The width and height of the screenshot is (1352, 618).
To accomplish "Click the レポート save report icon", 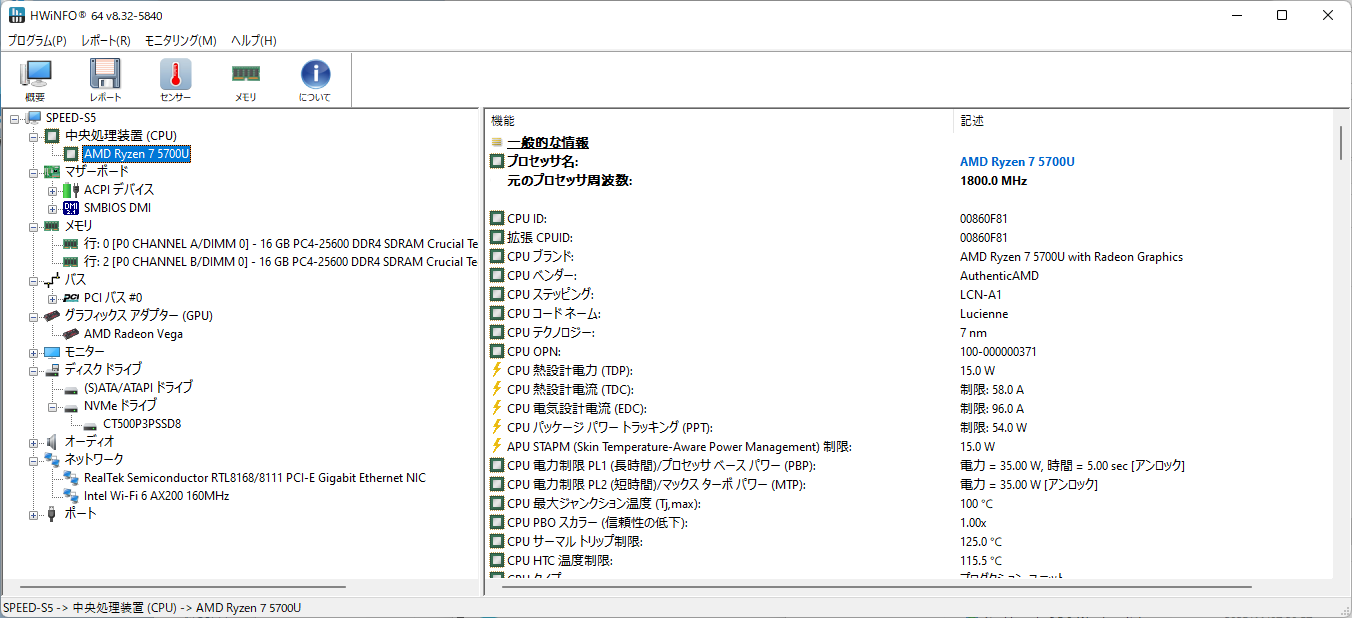I will coord(105,79).
